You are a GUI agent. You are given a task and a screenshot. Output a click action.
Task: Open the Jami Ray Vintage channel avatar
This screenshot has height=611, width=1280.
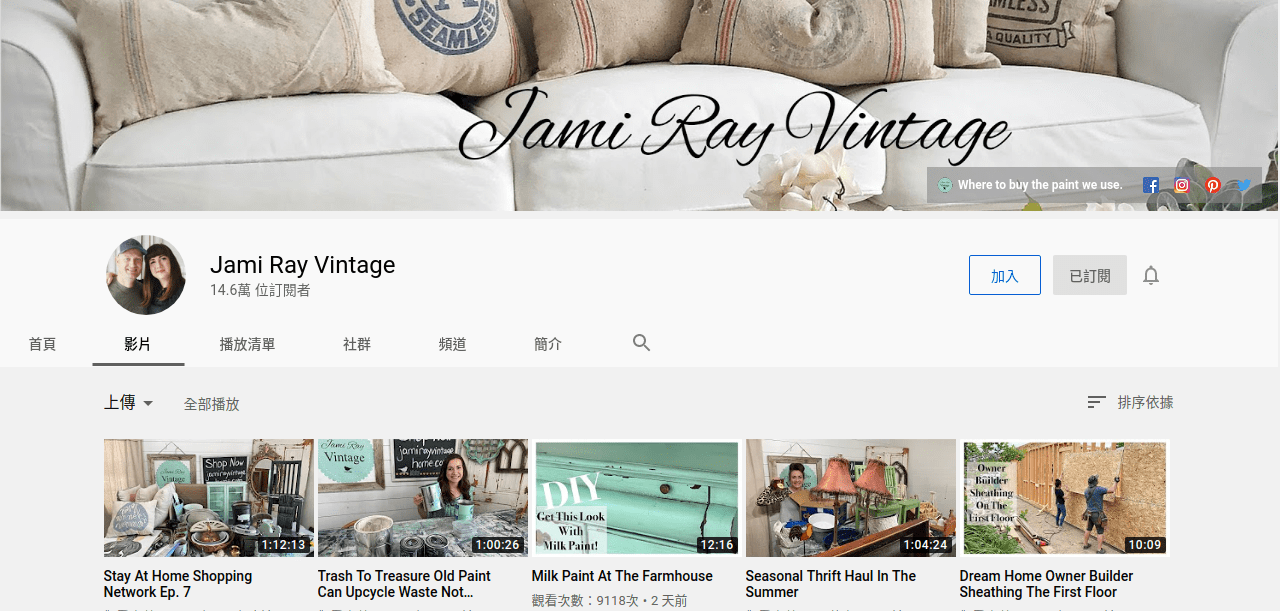click(146, 275)
